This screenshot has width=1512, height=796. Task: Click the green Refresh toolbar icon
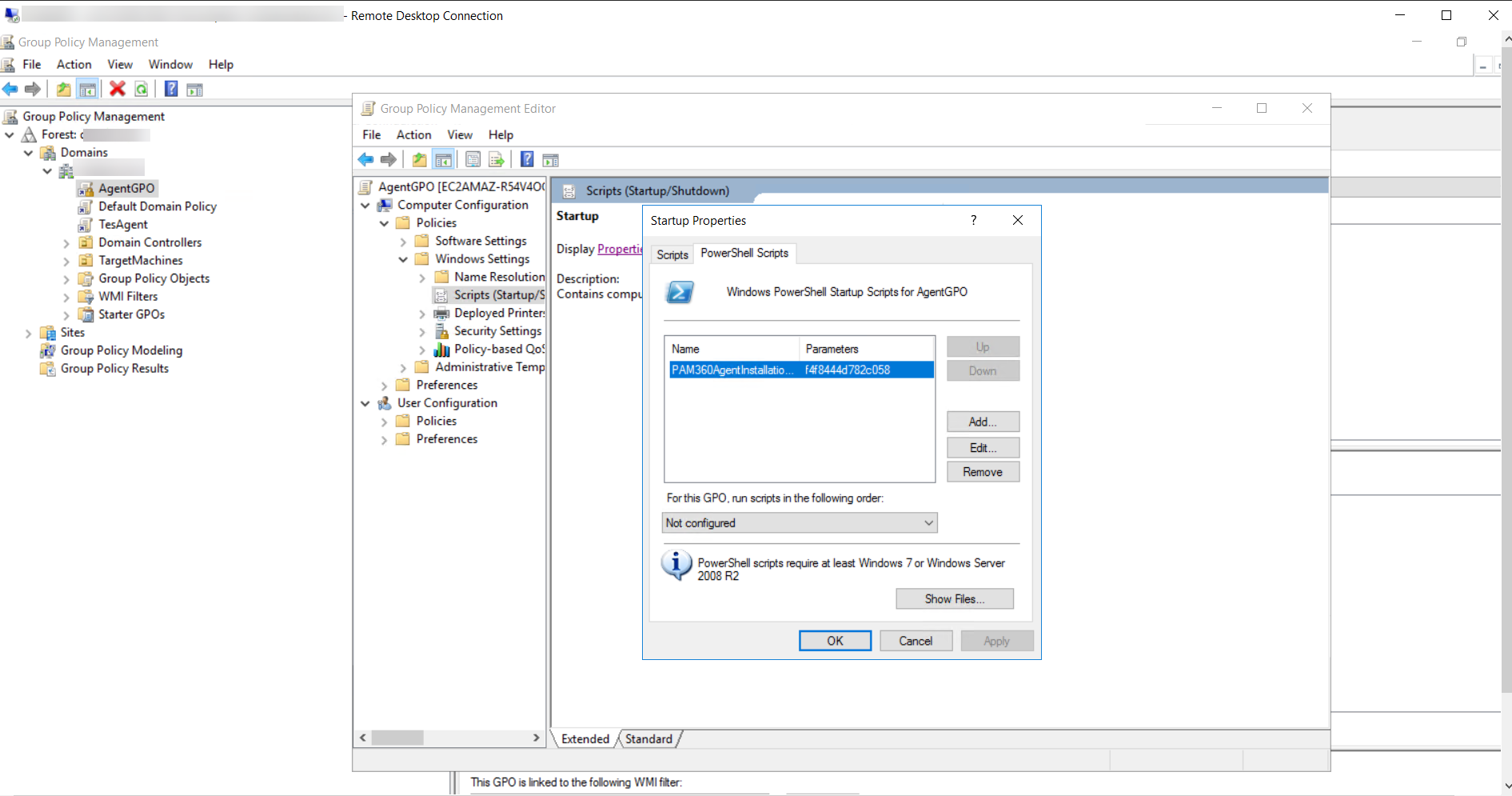[142, 89]
